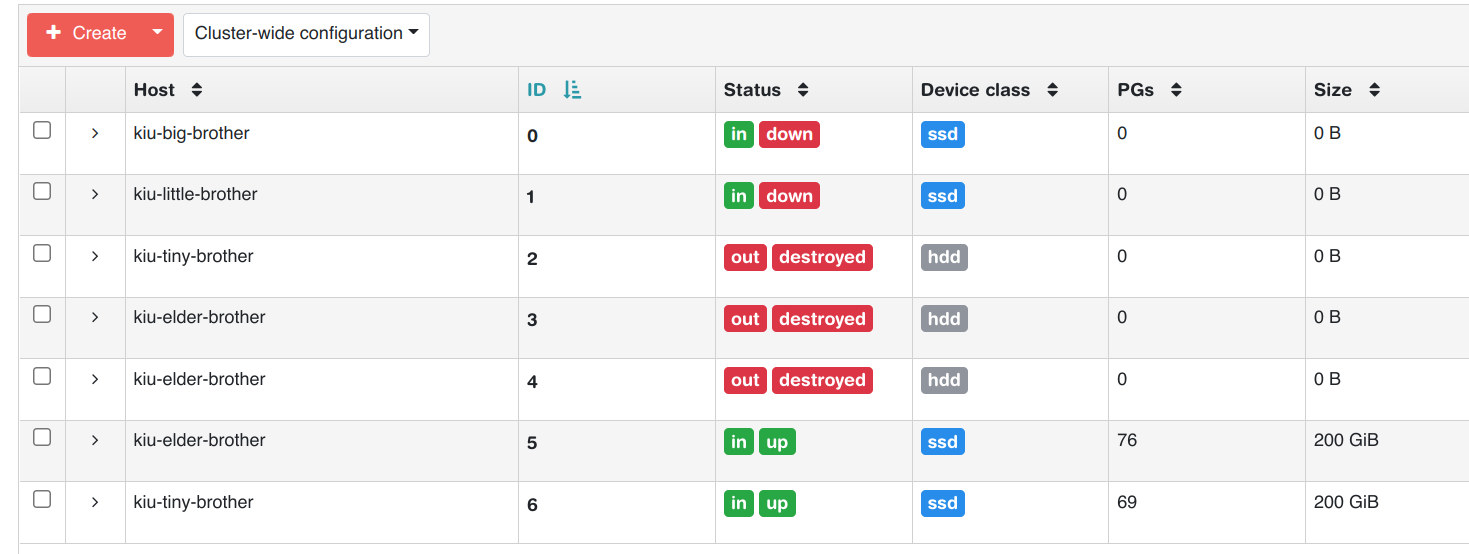
Task: Click the Create button
Action: click(88, 33)
